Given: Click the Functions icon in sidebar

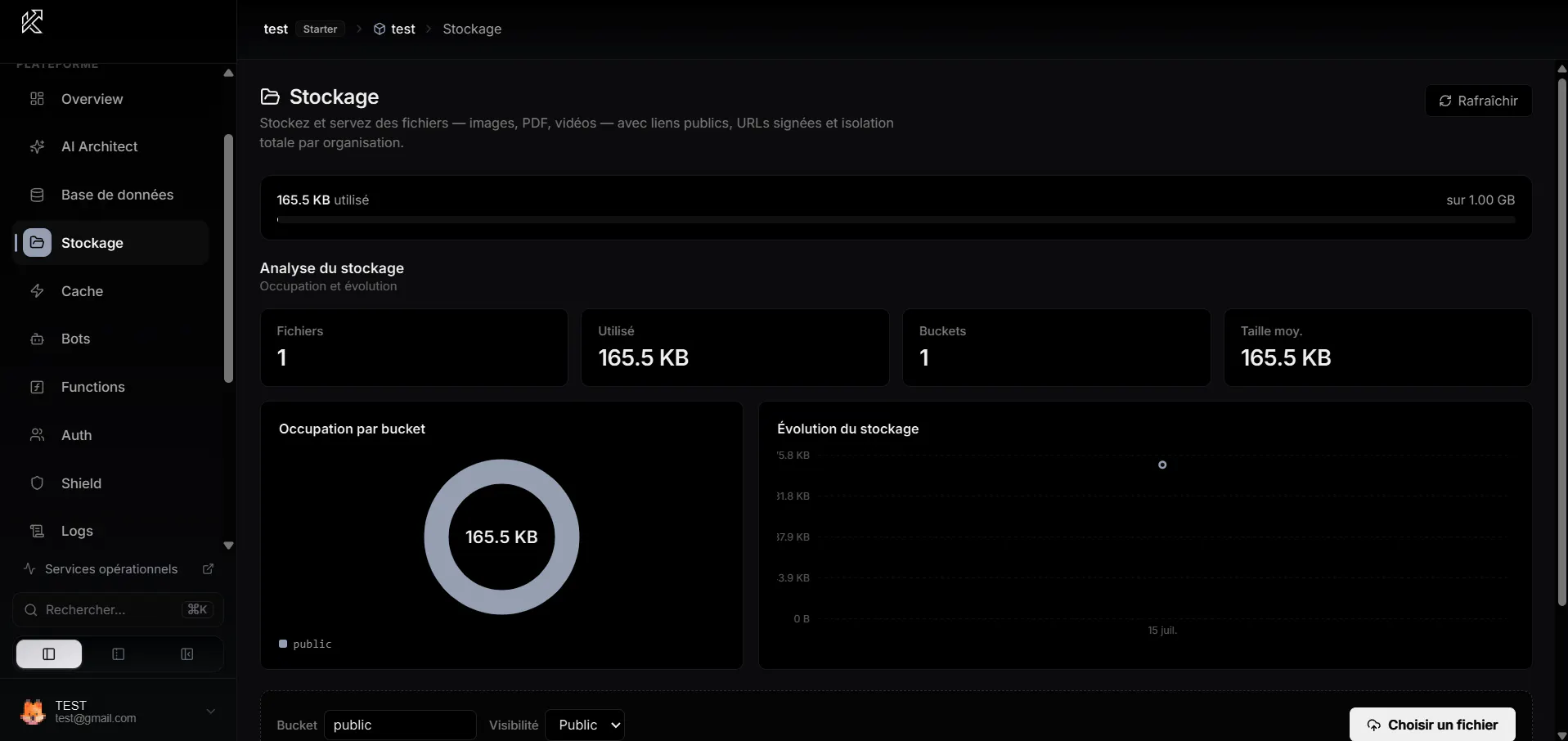Looking at the screenshot, I should (37, 387).
